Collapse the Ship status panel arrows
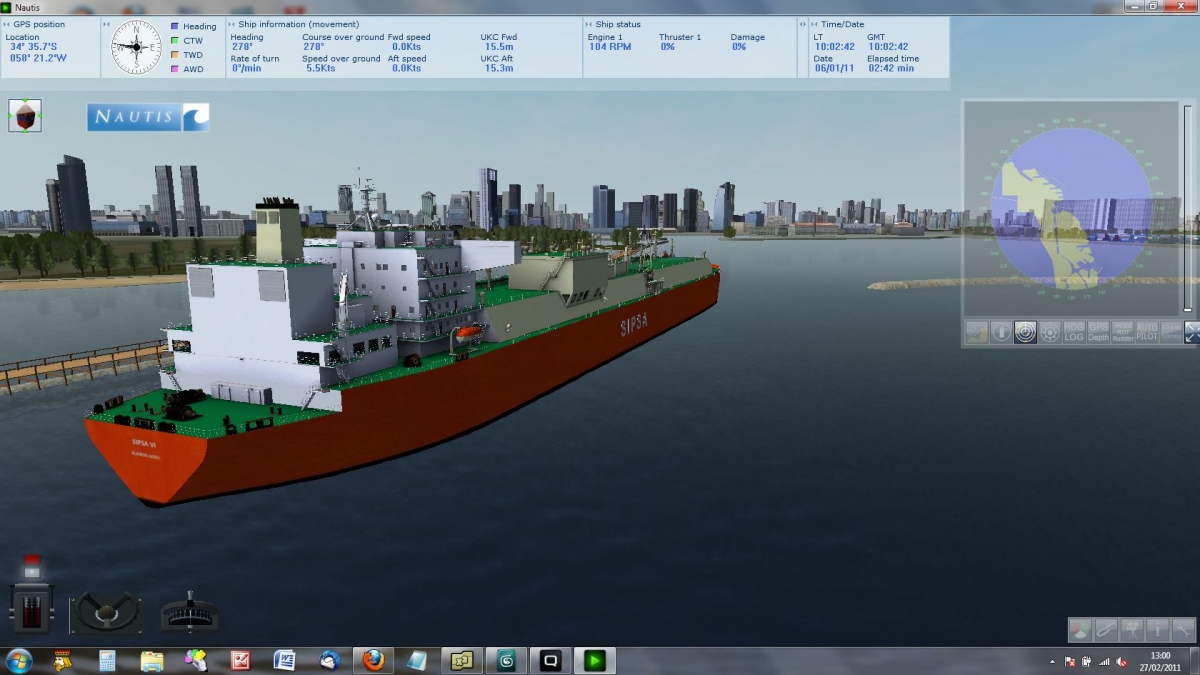The height and width of the screenshot is (675, 1200). pyautogui.click(x=588, y=24)
